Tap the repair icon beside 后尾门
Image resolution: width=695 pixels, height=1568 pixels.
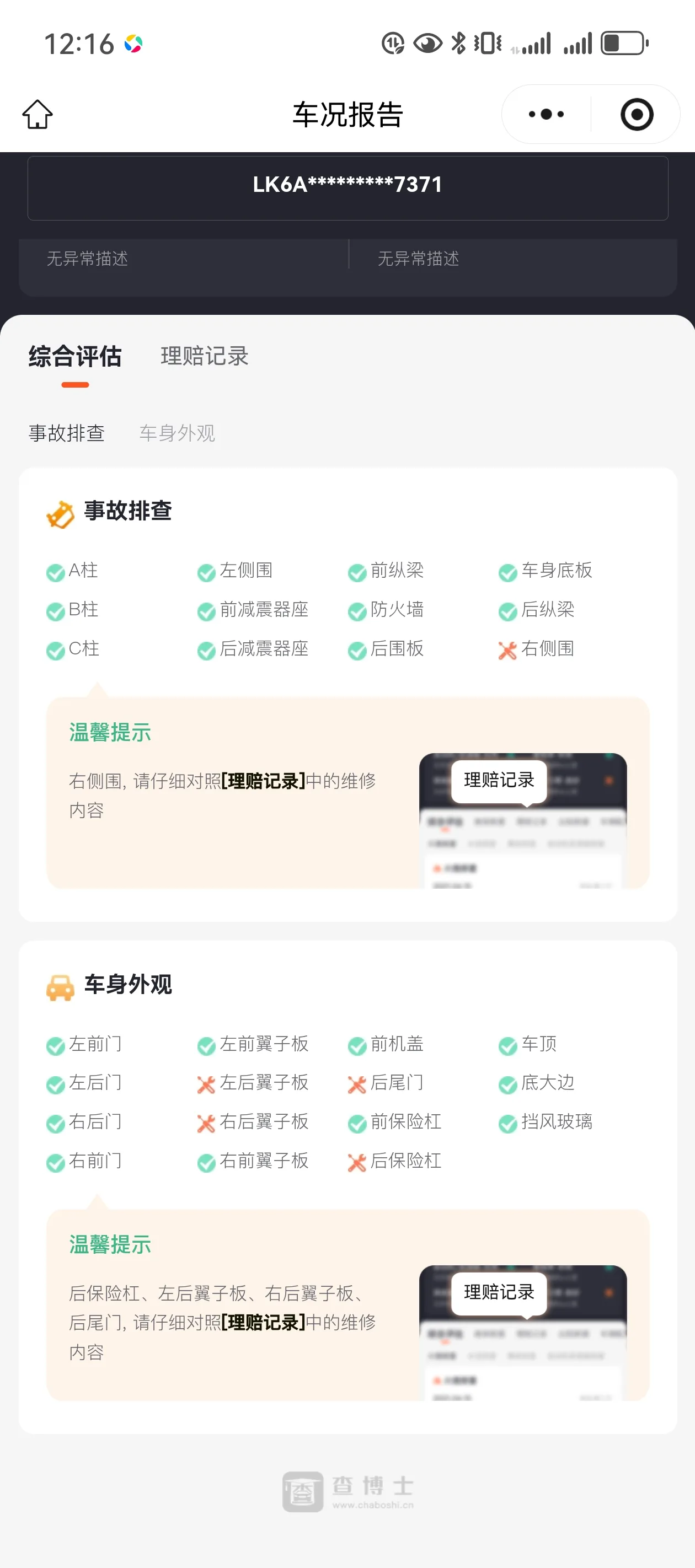357,1084
